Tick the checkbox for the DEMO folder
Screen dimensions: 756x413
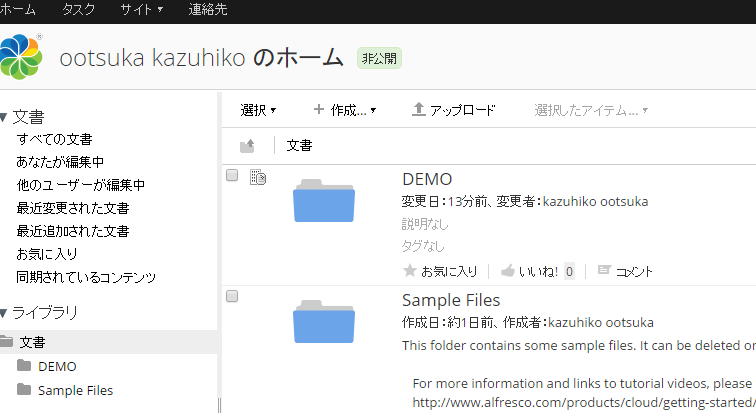click(232, 175)
